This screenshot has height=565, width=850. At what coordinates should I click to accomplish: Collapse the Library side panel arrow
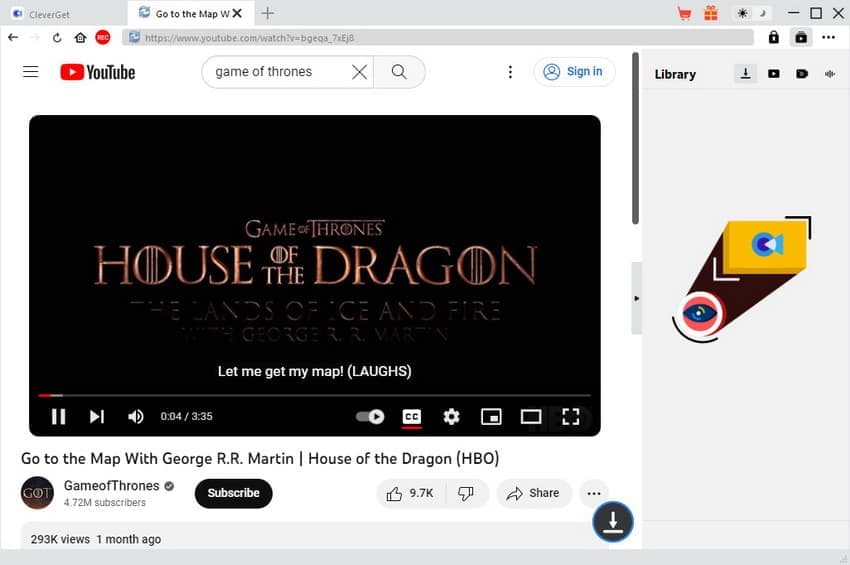(637, 298)
